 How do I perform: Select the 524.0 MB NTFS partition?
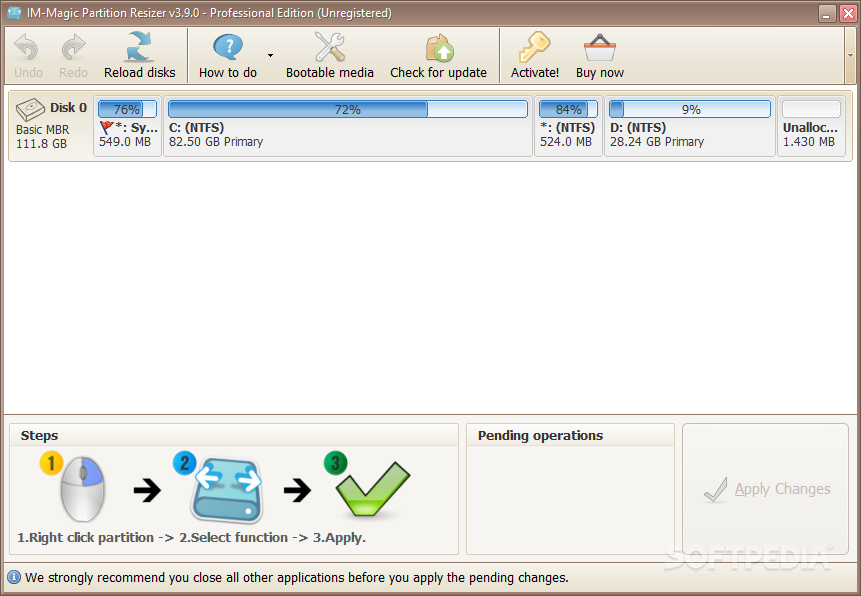pos(568,126)
